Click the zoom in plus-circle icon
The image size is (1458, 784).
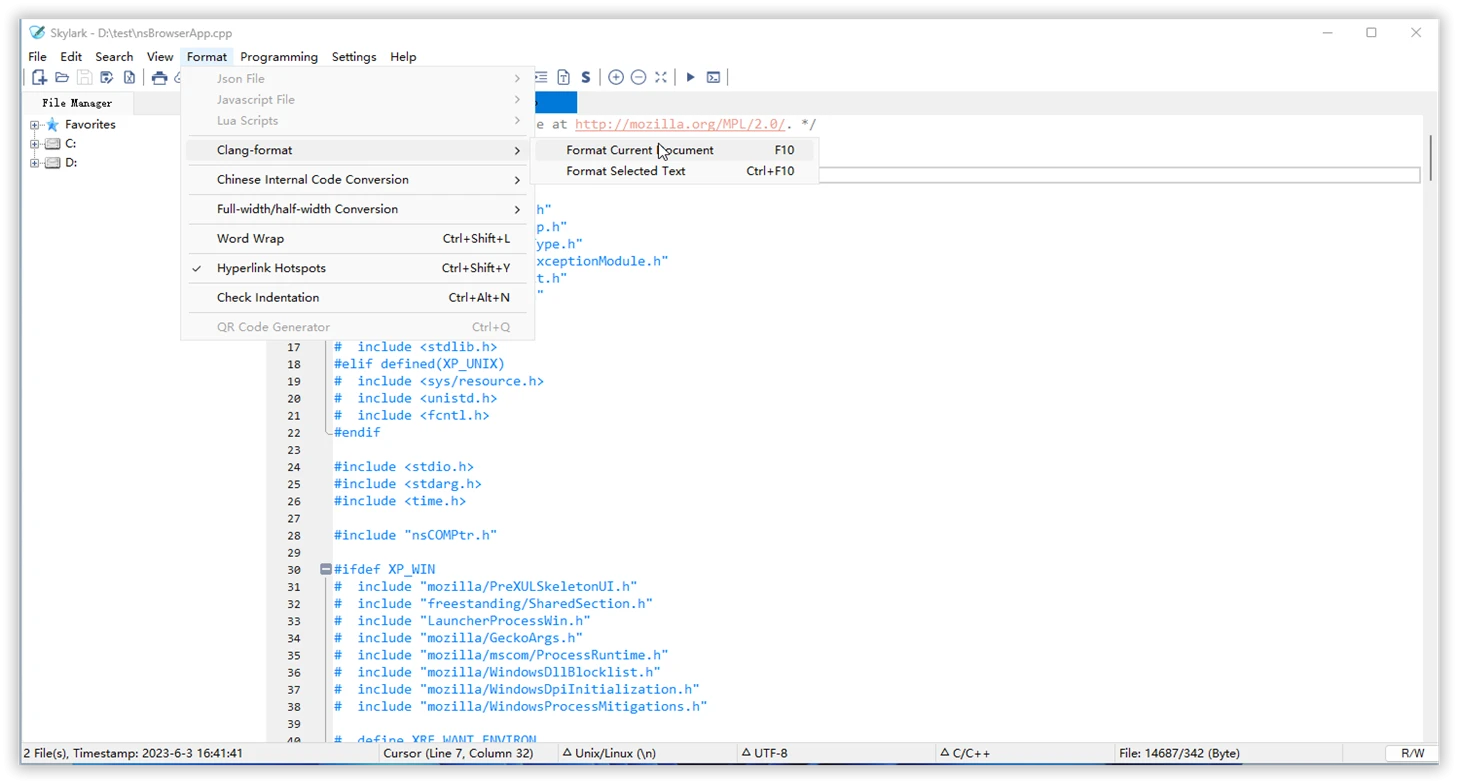coord(616,77)
